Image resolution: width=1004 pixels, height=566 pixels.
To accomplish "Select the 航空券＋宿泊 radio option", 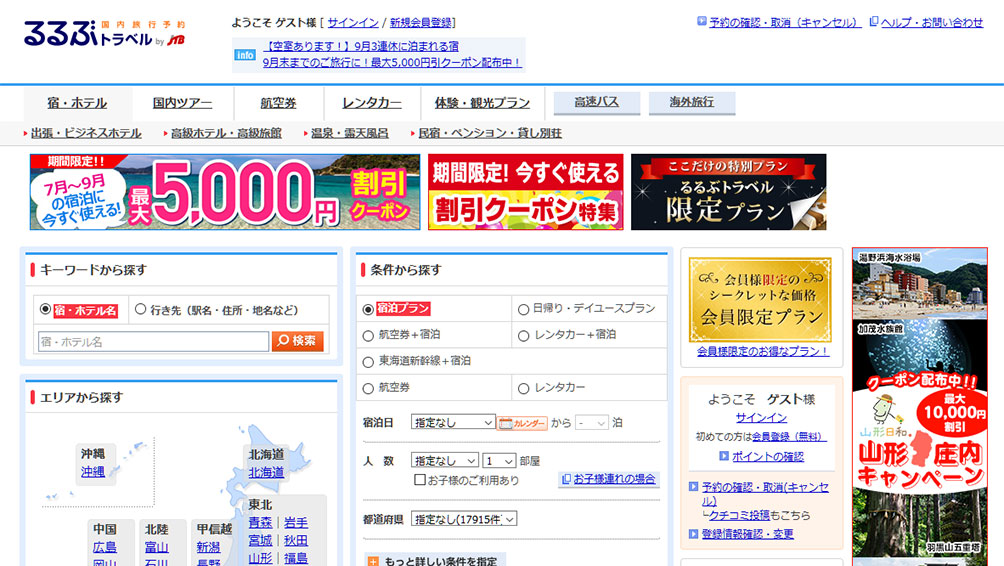I will pyautogui.click(x=368, y=335).
